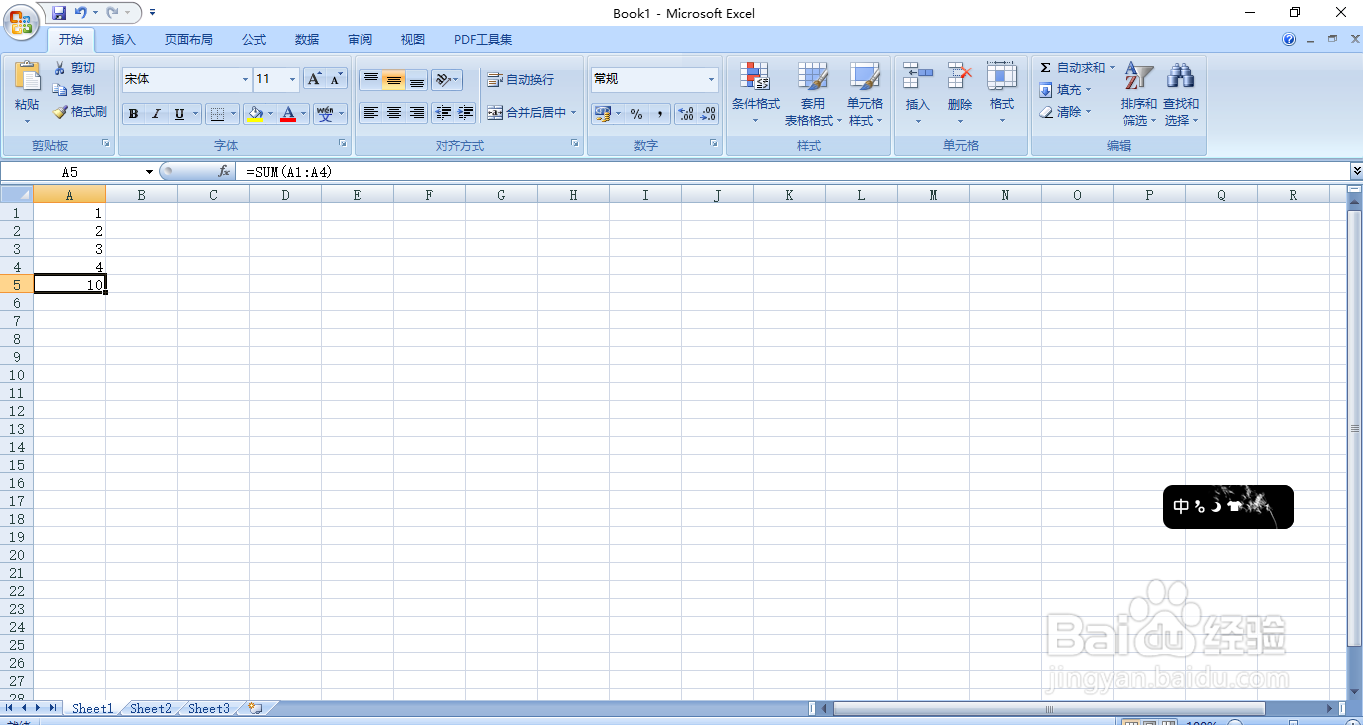
Task: Open the font size dropdown
Action: click(292, 79)
